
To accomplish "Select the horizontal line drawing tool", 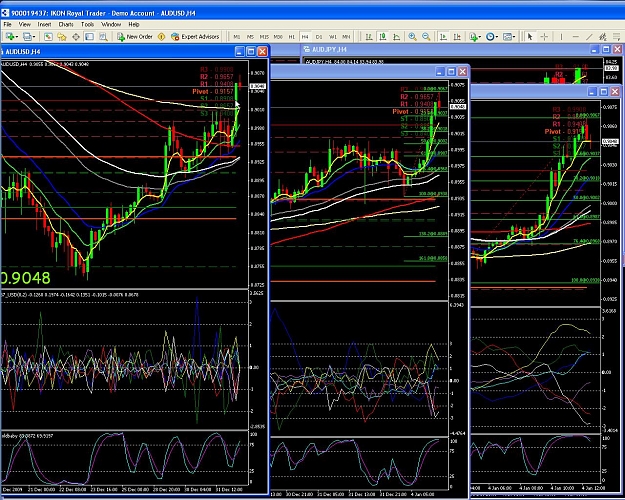I will (576, 37).
